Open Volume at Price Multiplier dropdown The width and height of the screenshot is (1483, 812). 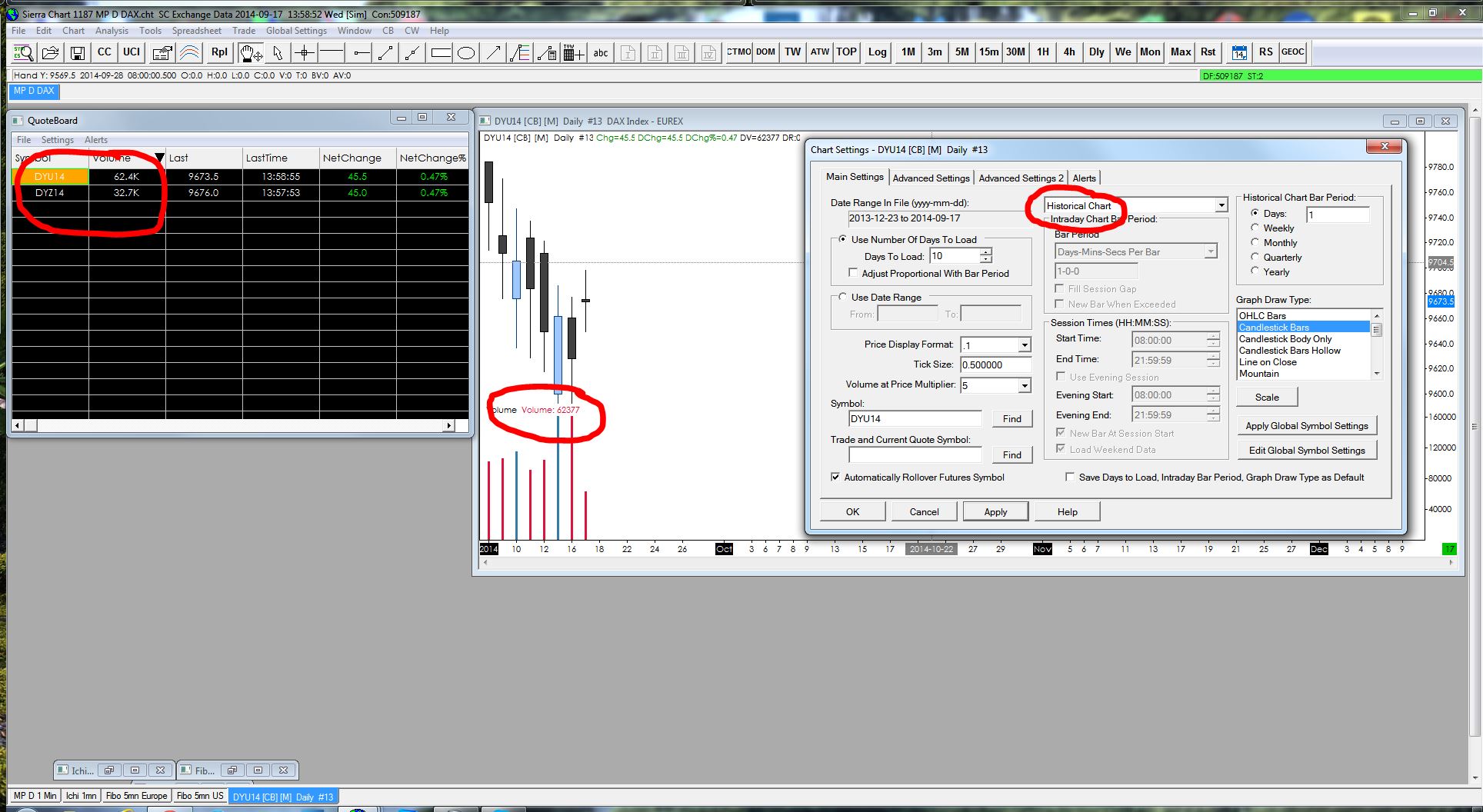(1024, 385)
